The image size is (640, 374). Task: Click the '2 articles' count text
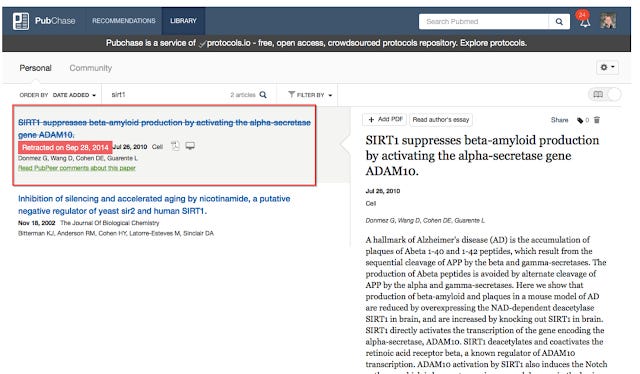click(243, 95)
